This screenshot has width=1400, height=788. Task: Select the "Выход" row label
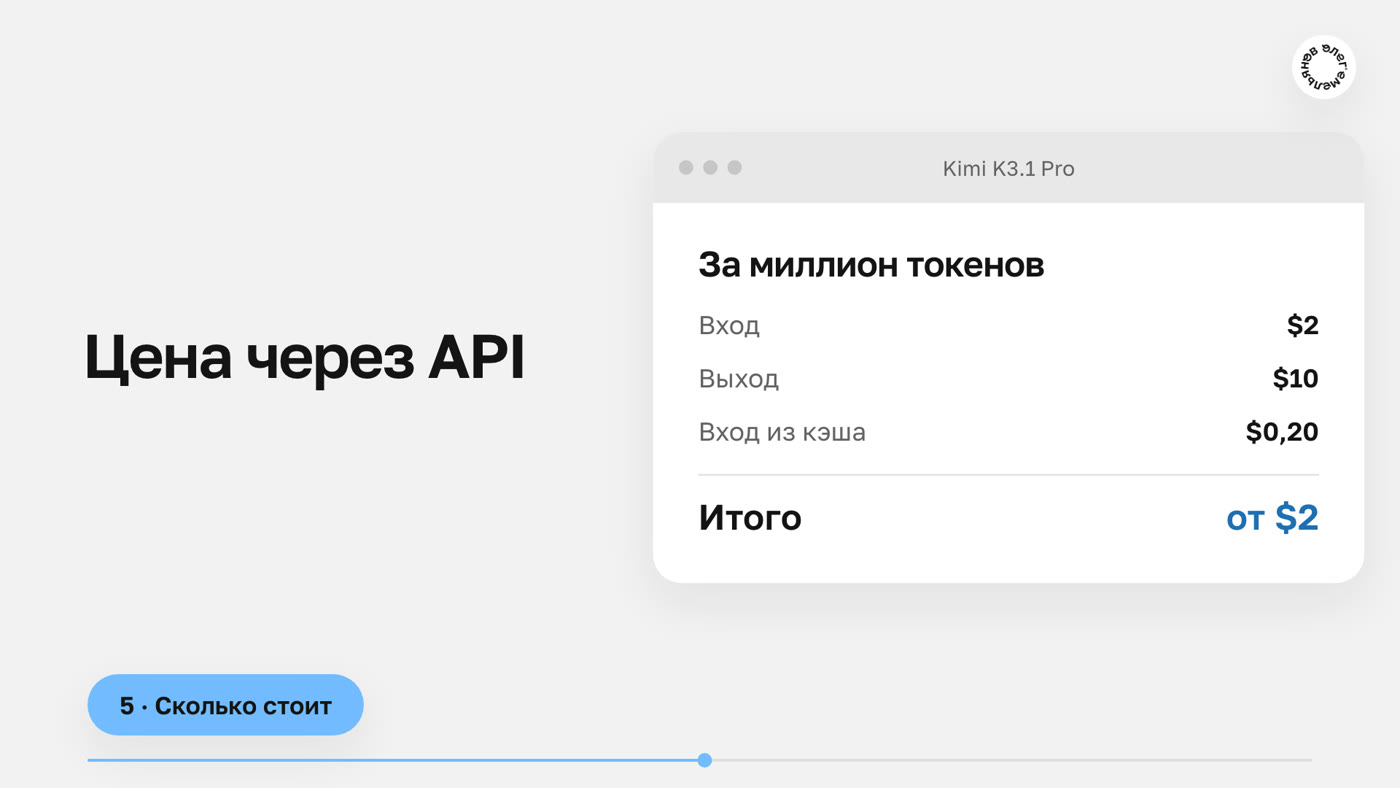point(738,379)
